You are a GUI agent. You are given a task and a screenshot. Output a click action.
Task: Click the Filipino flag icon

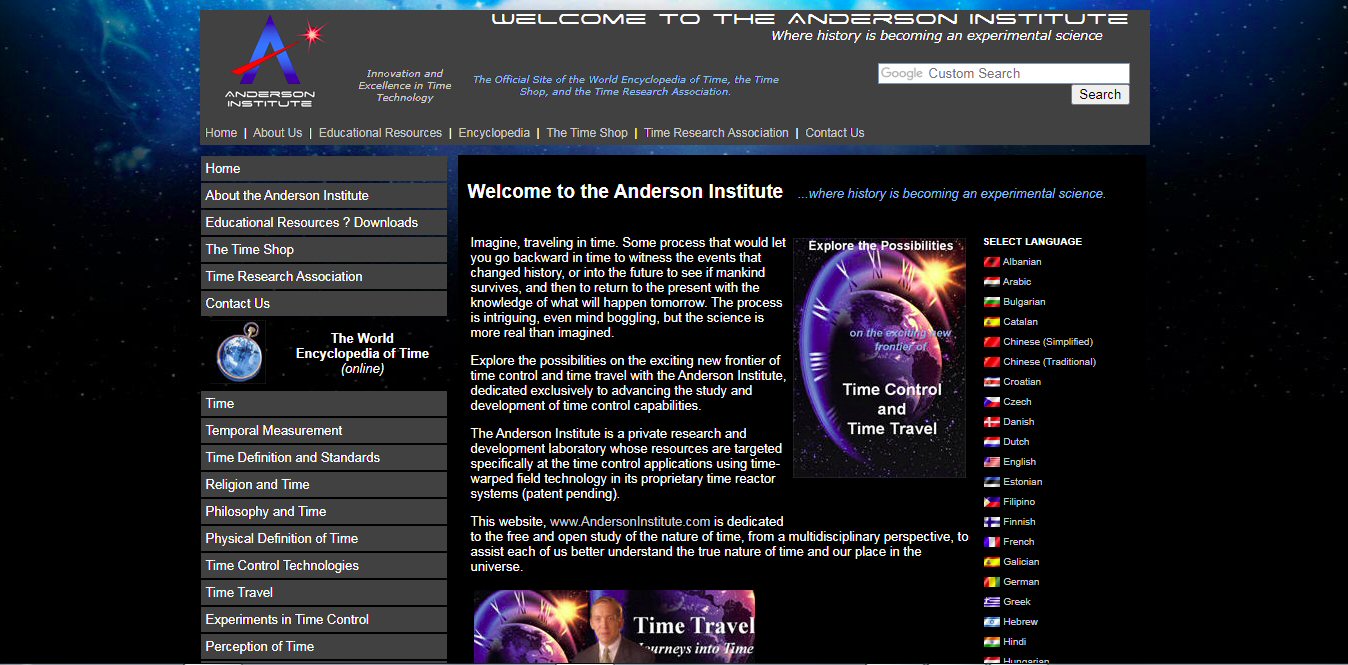coord(992,502)
